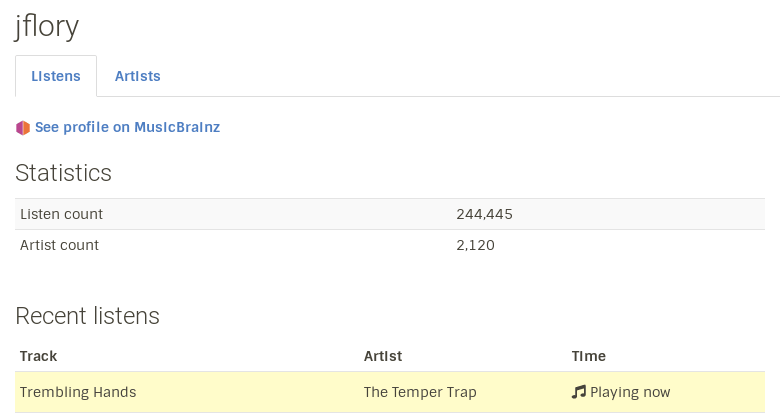Viewport: 780px width, 414px height.
Task: Click the 244,445 listen count value
Action: tap(485, 214)
